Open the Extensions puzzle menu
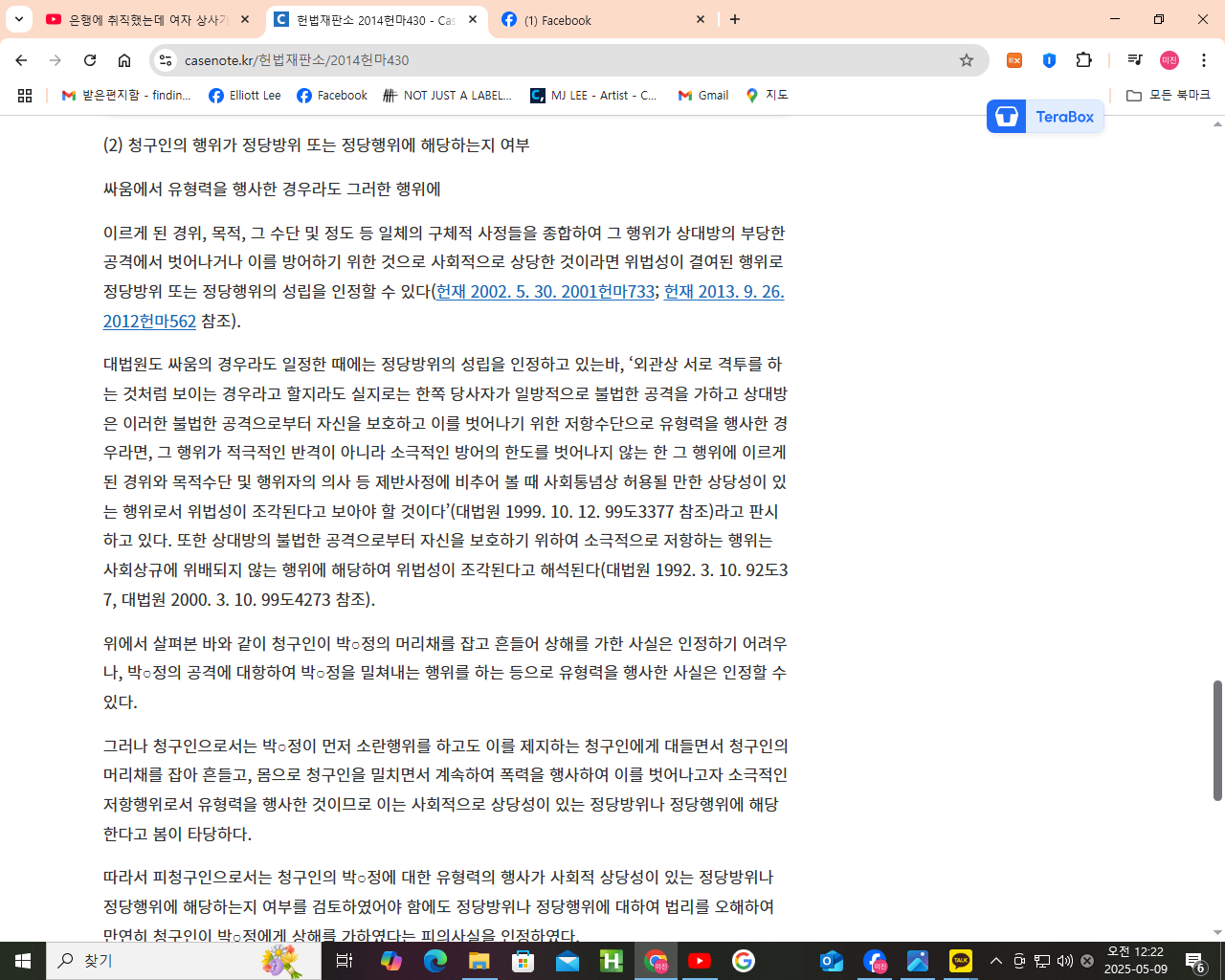1225x980 pixels. click(1083, 60)
